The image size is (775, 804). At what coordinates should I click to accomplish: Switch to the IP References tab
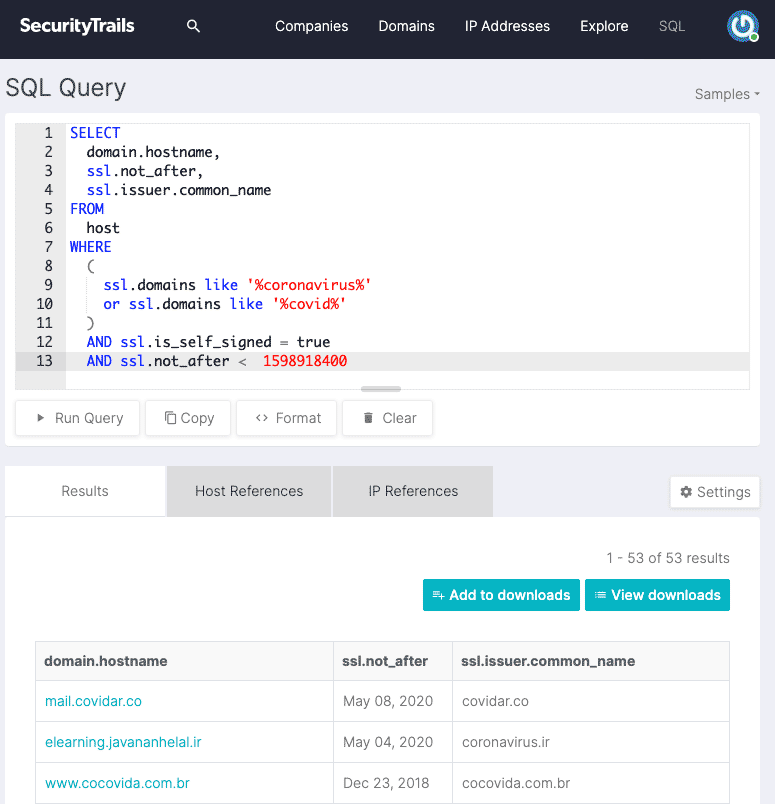click(413, 491)
